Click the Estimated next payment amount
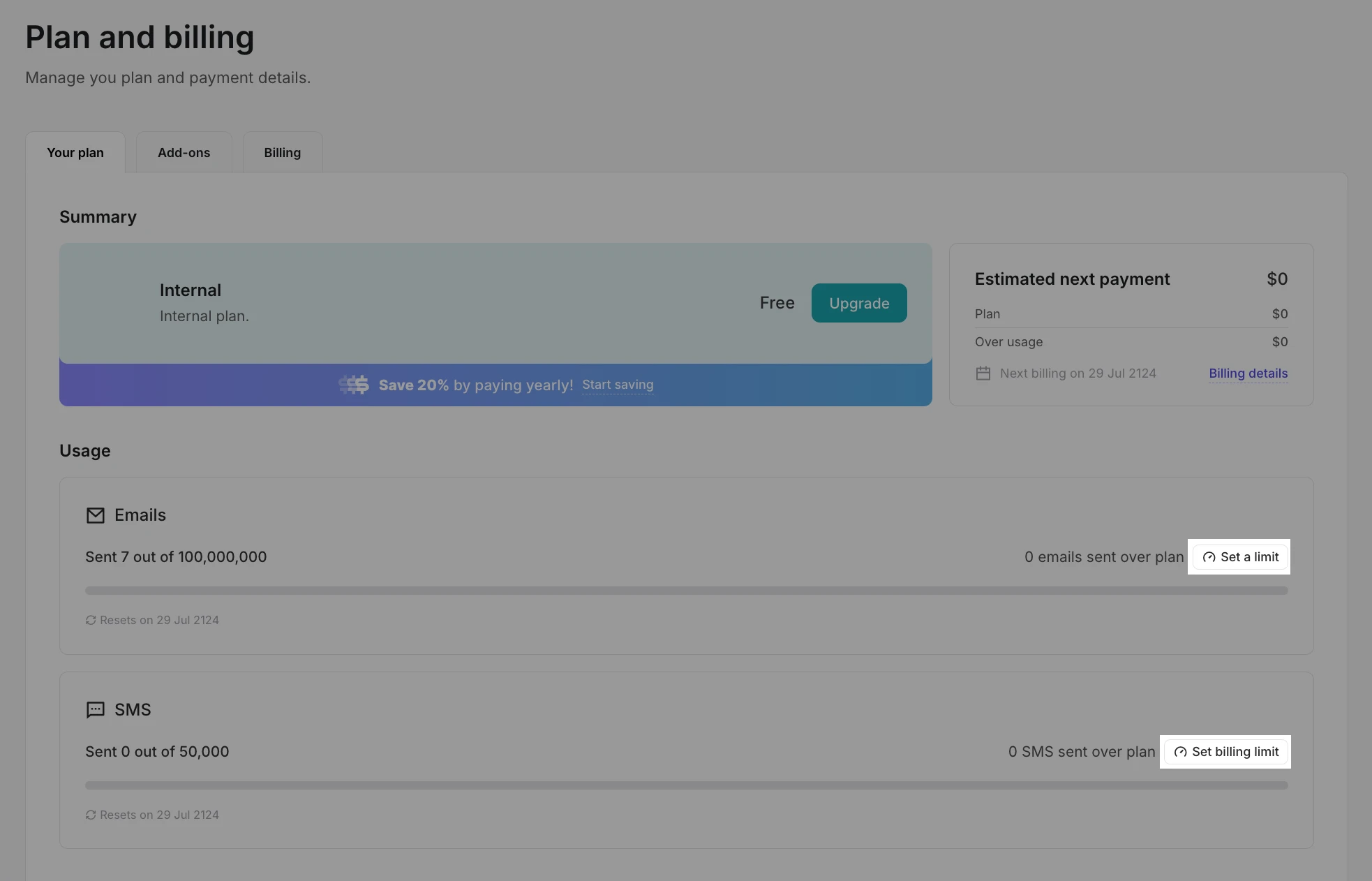The width and height of the screenshot is (1372, 881). pos(1276,279)
